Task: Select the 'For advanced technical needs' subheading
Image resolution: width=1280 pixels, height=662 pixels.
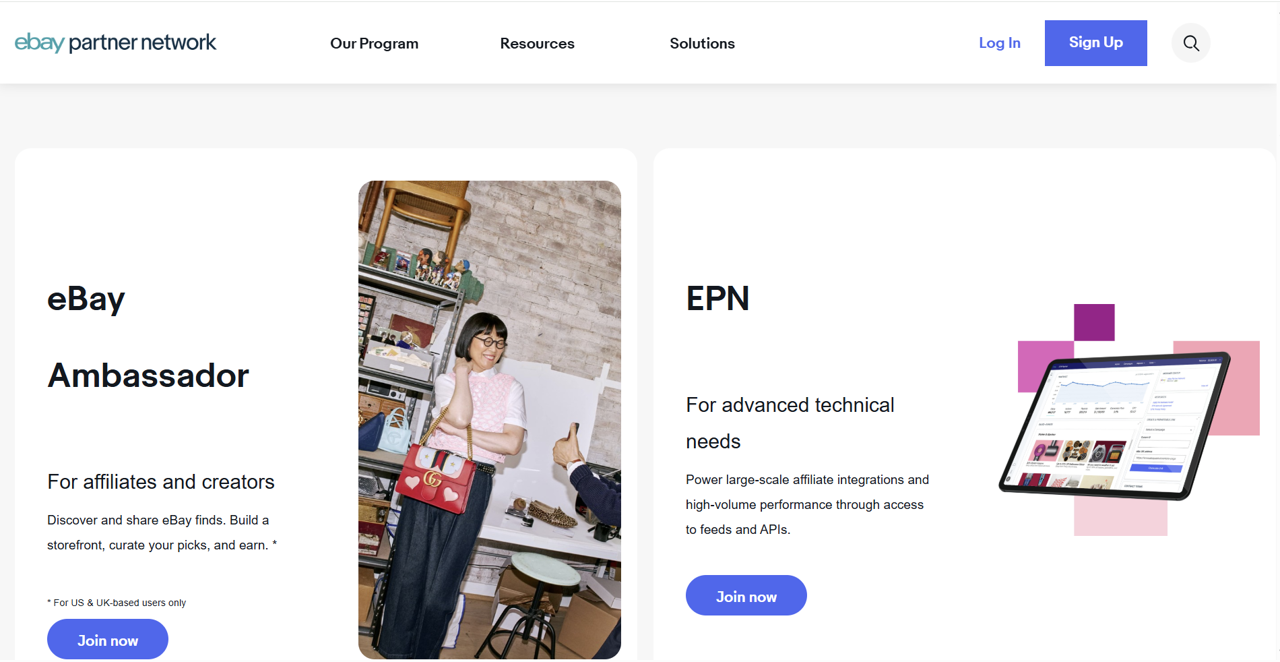Action: 790,423
